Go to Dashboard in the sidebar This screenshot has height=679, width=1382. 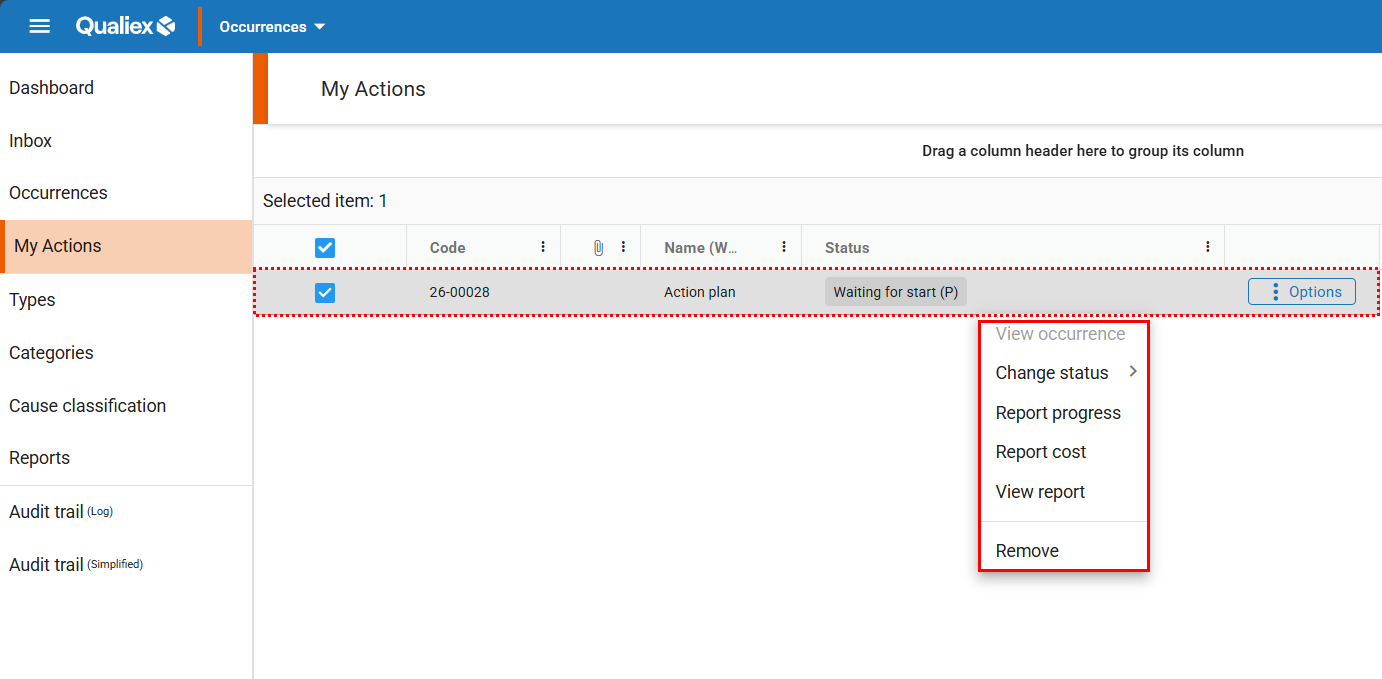pyautogui.click(x=52, y=88)
